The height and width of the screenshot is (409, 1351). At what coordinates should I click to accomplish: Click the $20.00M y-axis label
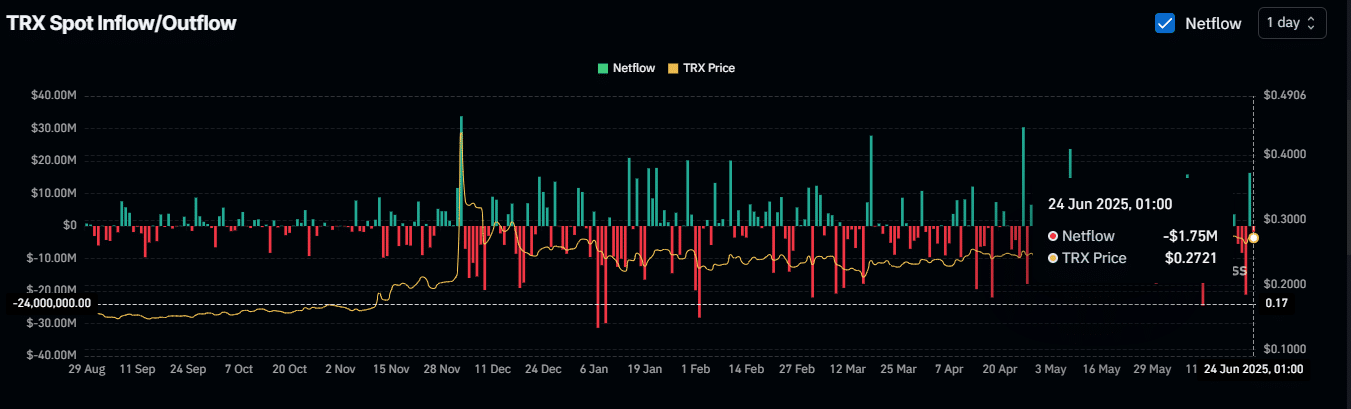coord(54,160)
